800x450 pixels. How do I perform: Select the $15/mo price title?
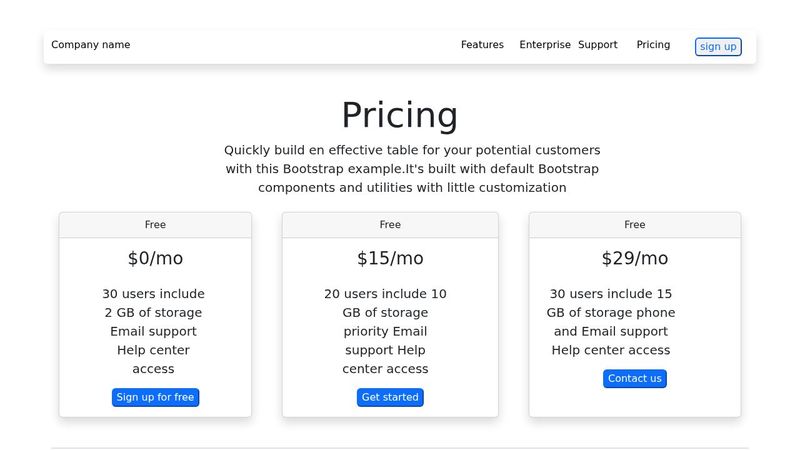390,258
